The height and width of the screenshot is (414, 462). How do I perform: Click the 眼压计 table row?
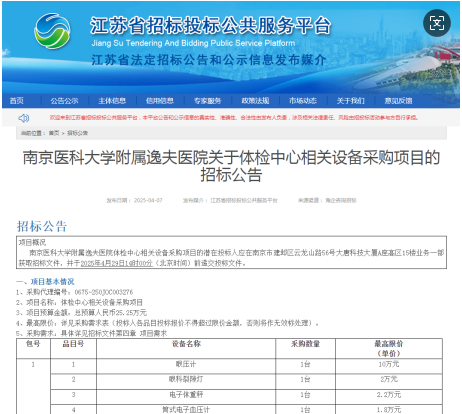click(246, 364)
